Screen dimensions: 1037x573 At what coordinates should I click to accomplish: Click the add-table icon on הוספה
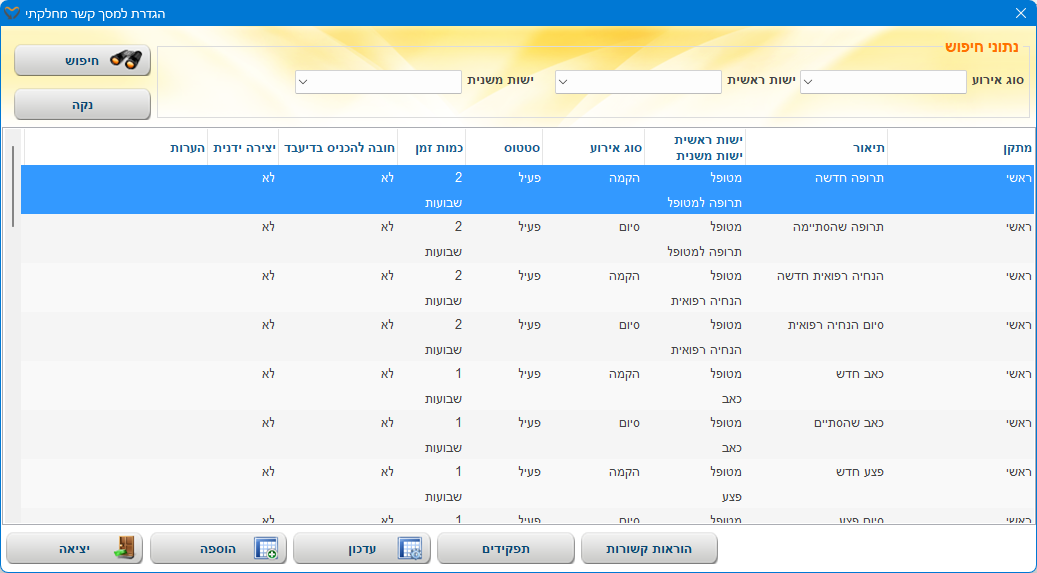pyautogui.click(x=266, y=548)
